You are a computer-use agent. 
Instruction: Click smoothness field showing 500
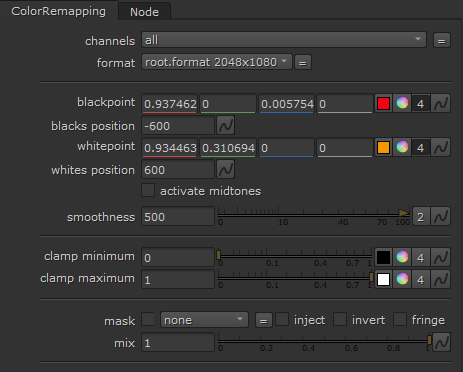[178, 217]
